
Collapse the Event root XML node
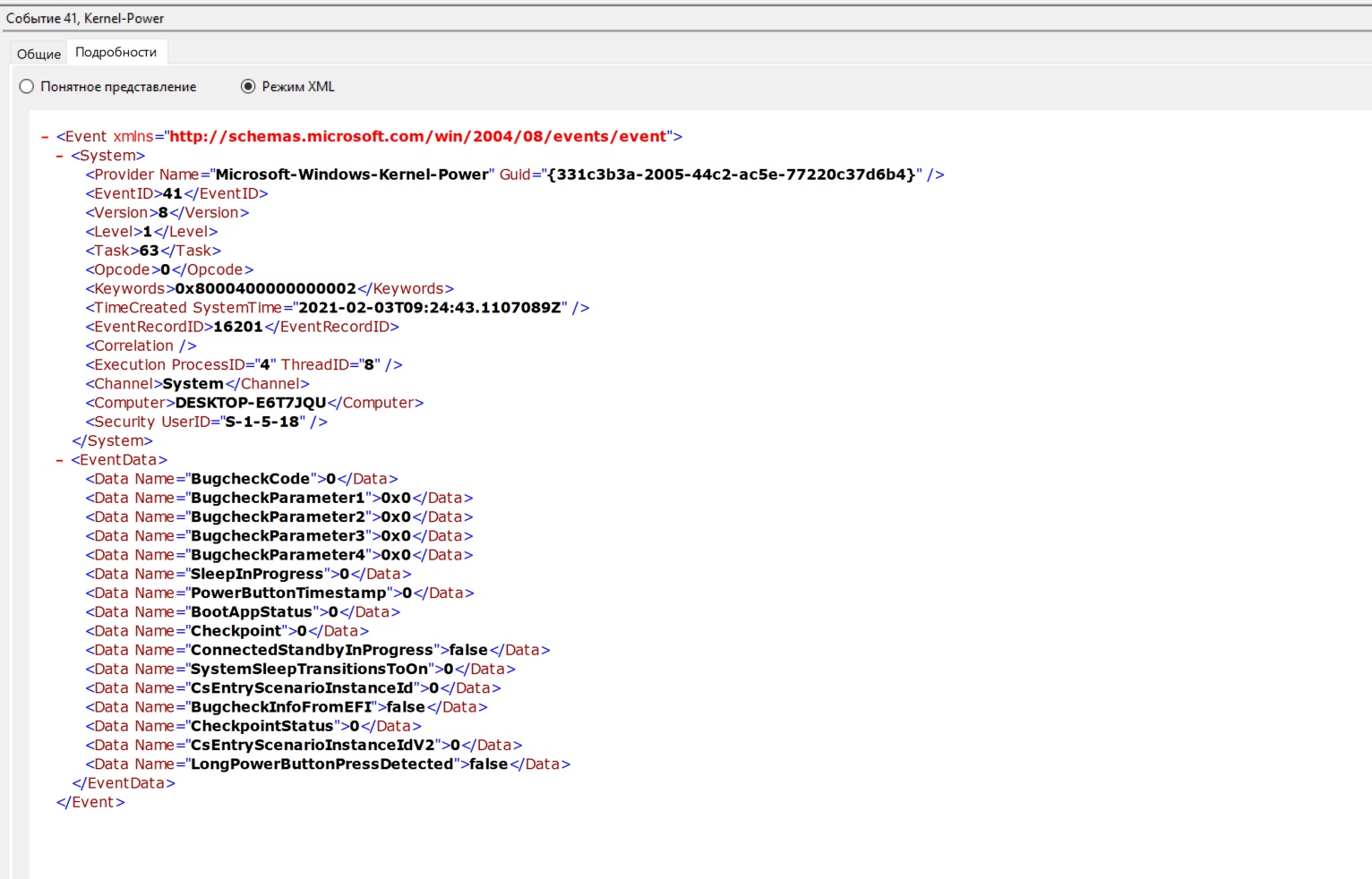(45, 137)
